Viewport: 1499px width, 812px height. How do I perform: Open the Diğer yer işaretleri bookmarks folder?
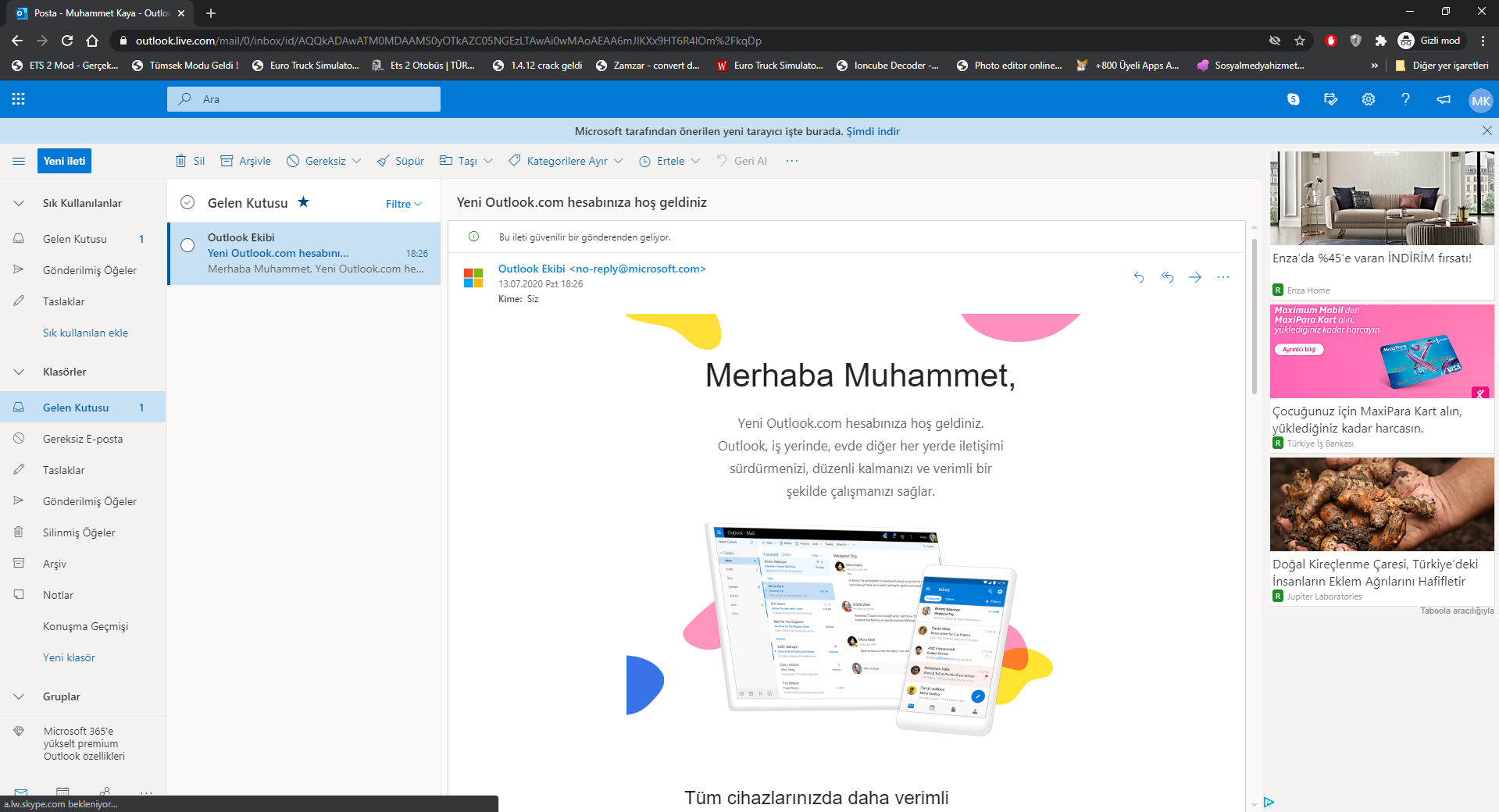[x=1442, y=66]
